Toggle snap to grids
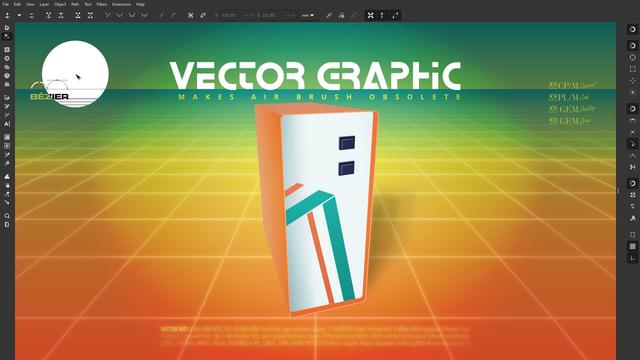The height and width of the screenshot is (360, 640). point(632,247)
